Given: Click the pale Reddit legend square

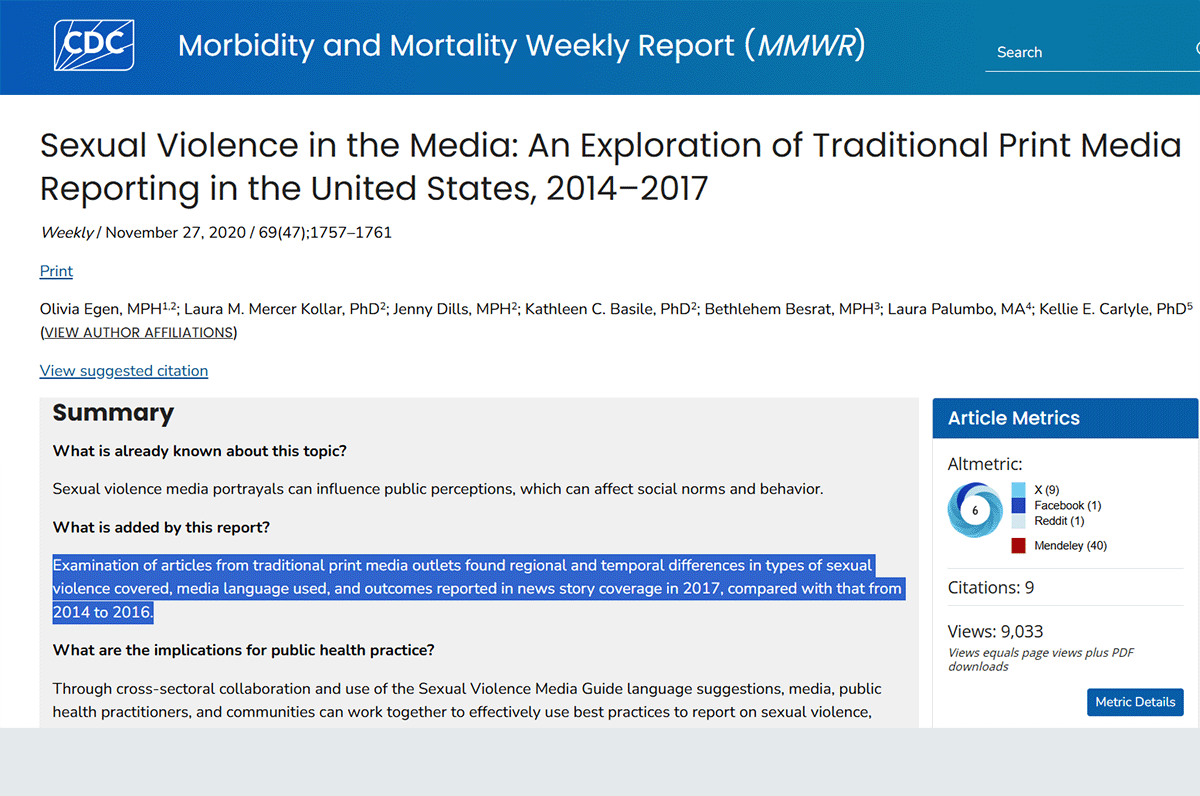Looking at the screenshot, I should 1016,521.
